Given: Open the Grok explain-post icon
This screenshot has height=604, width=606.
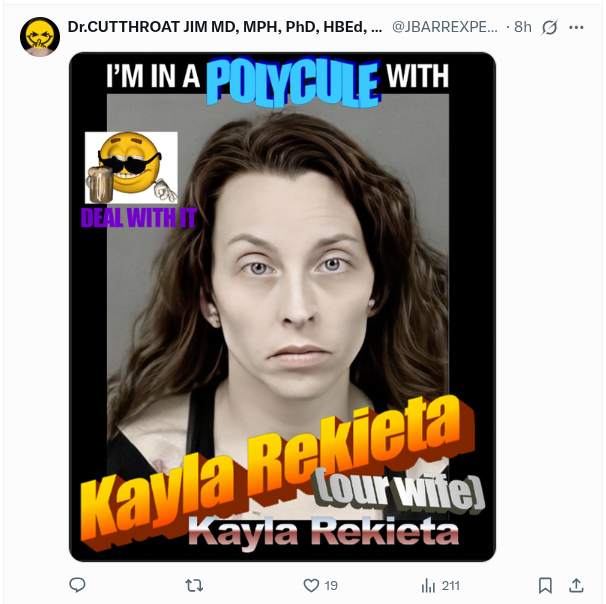Looking at the screenshot, I should click(x=549, y=27).
